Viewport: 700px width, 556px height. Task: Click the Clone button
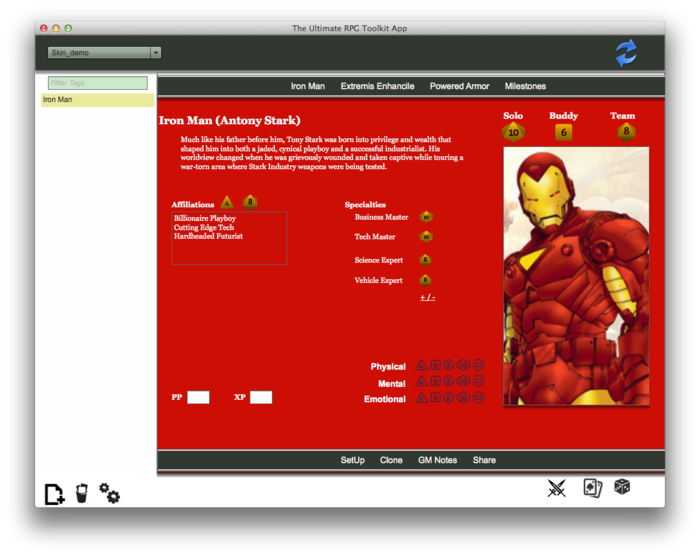391,460
